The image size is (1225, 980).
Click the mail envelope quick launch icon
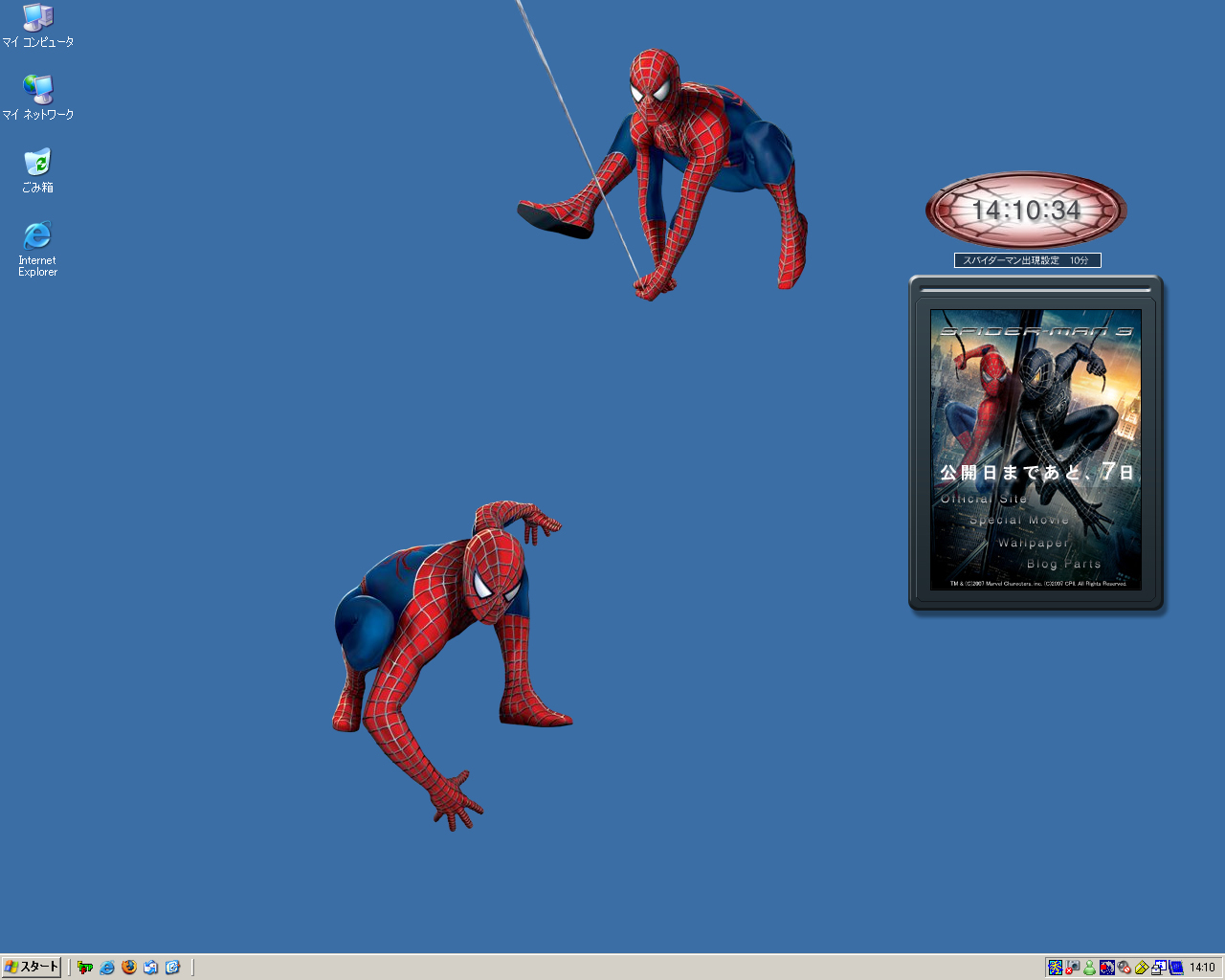pos(151,968)
